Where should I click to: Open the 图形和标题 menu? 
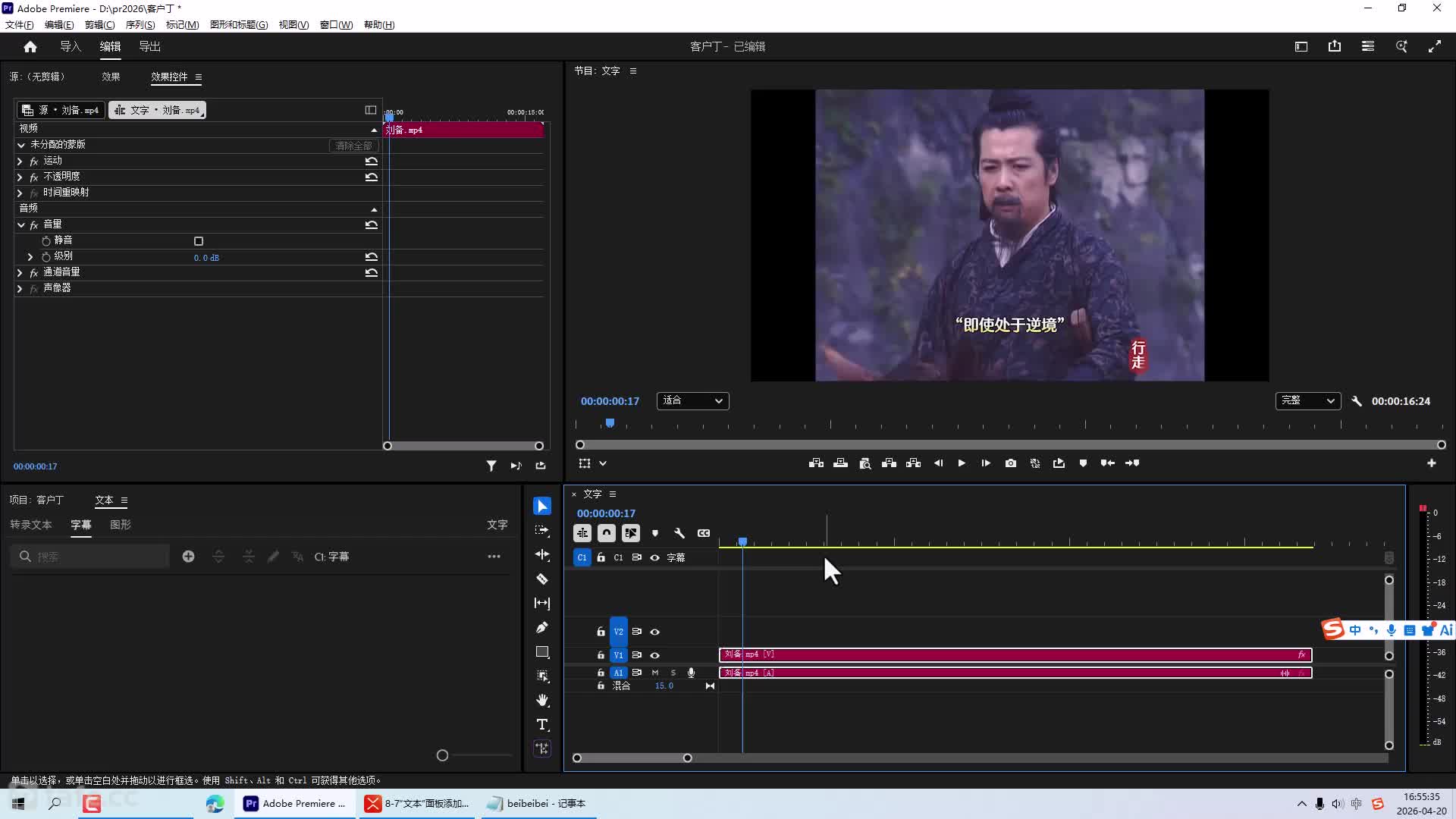[239, 25]
